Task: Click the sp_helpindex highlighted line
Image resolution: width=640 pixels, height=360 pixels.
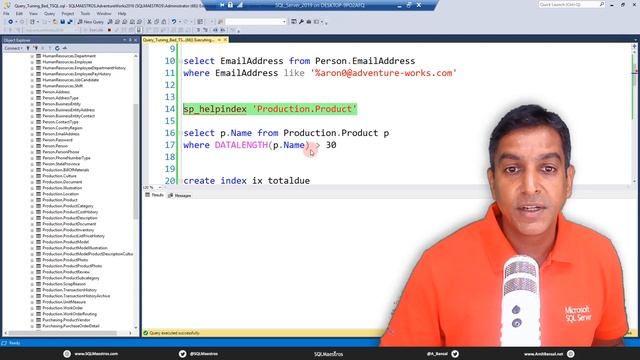Action: [x=270, y=109]
